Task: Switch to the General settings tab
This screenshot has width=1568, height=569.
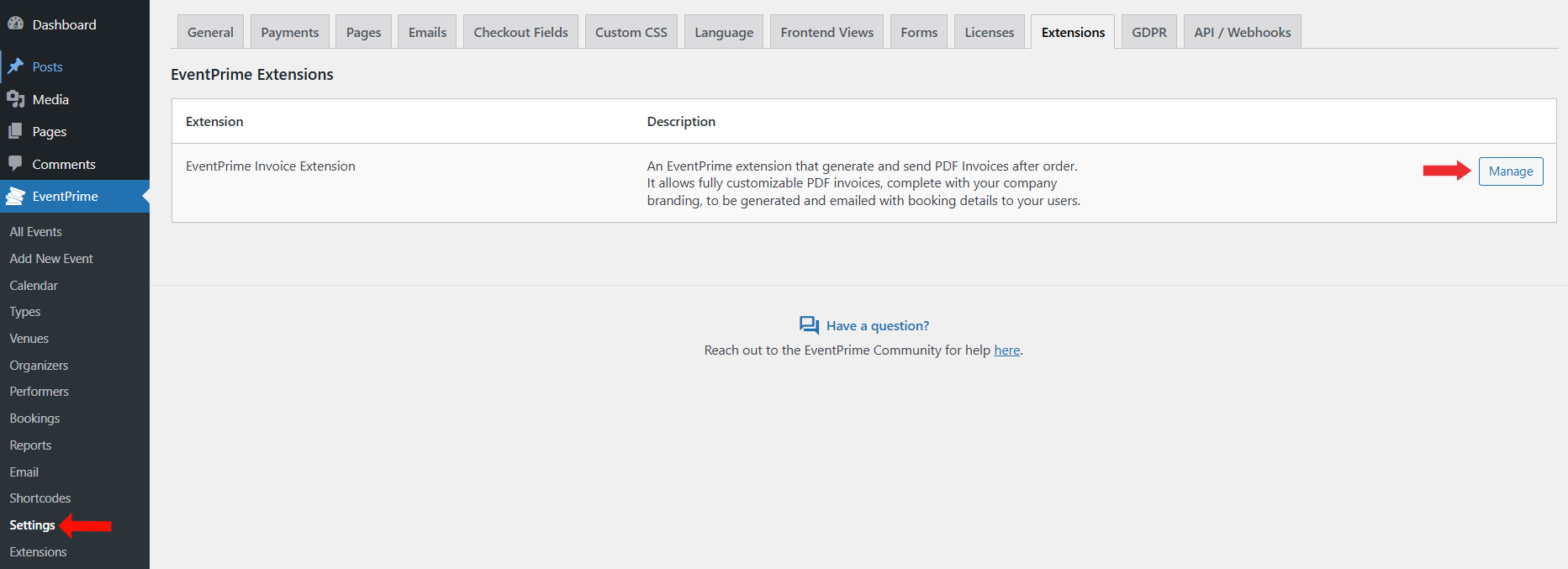Action: [x=210, y=32]
